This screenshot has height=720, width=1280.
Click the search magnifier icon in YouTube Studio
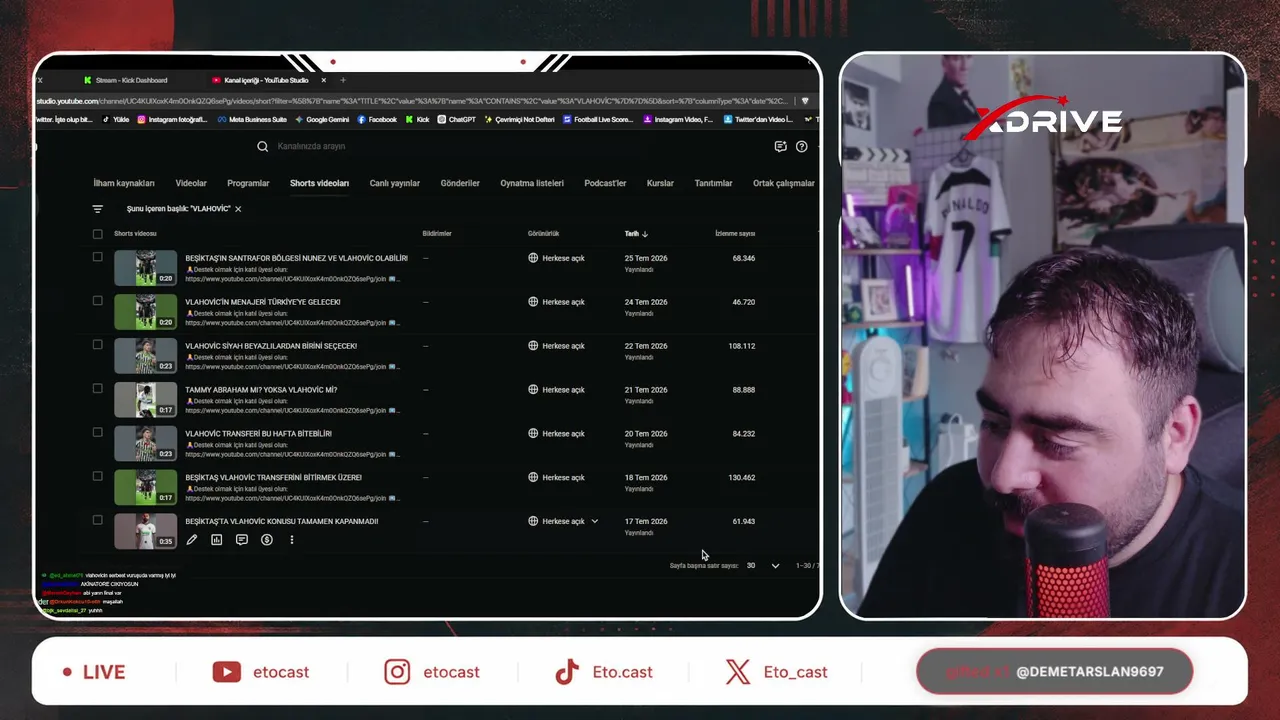point(262,146)
